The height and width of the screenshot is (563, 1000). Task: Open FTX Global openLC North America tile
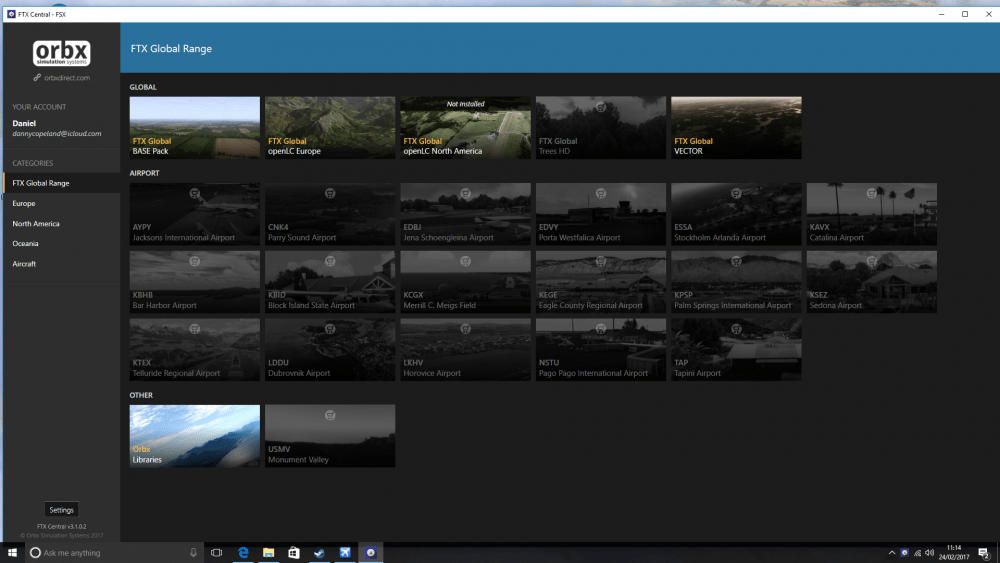pos(466,128)
